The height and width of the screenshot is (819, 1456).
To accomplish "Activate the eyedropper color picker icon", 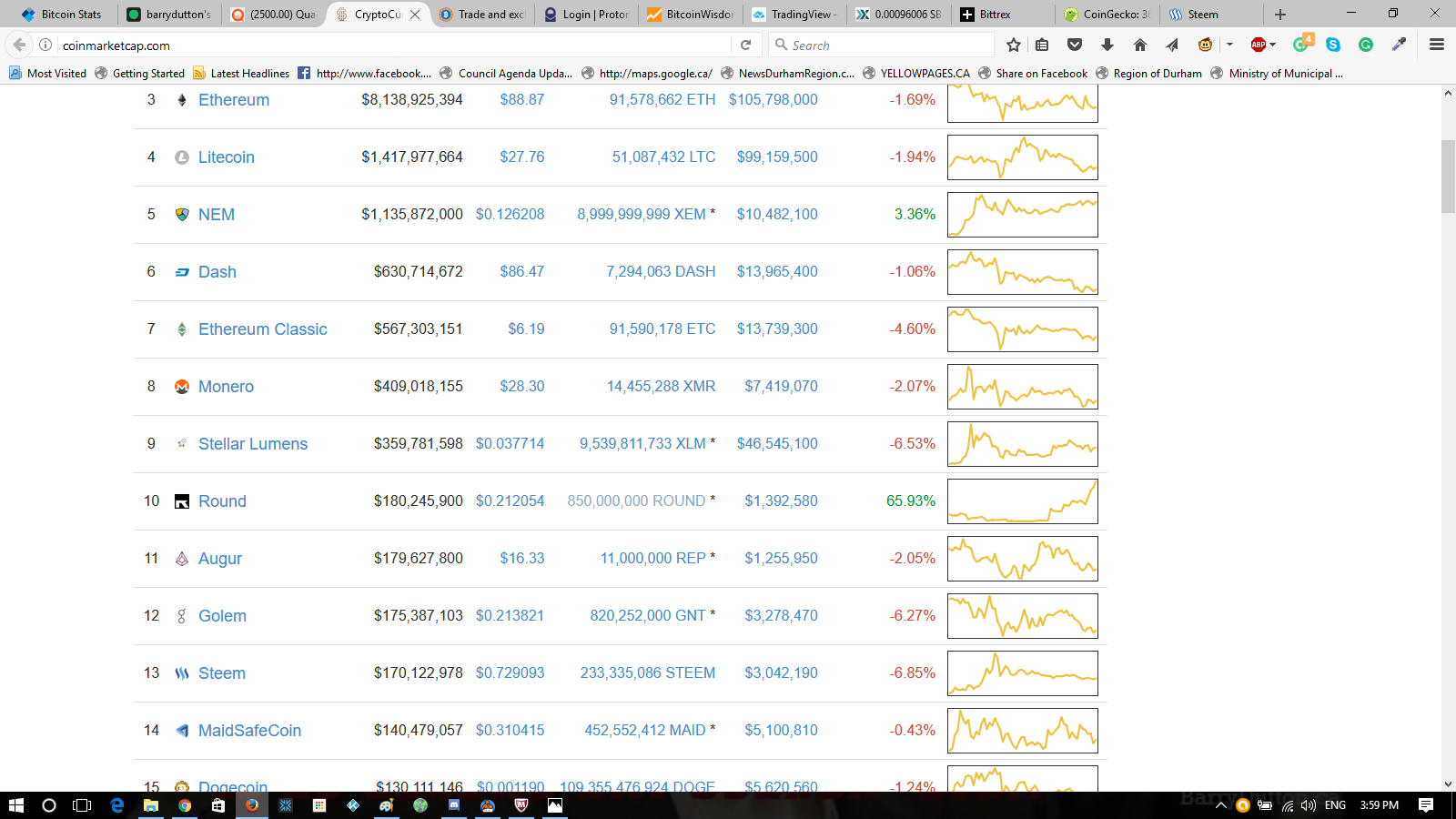I will click(1399, 45).
